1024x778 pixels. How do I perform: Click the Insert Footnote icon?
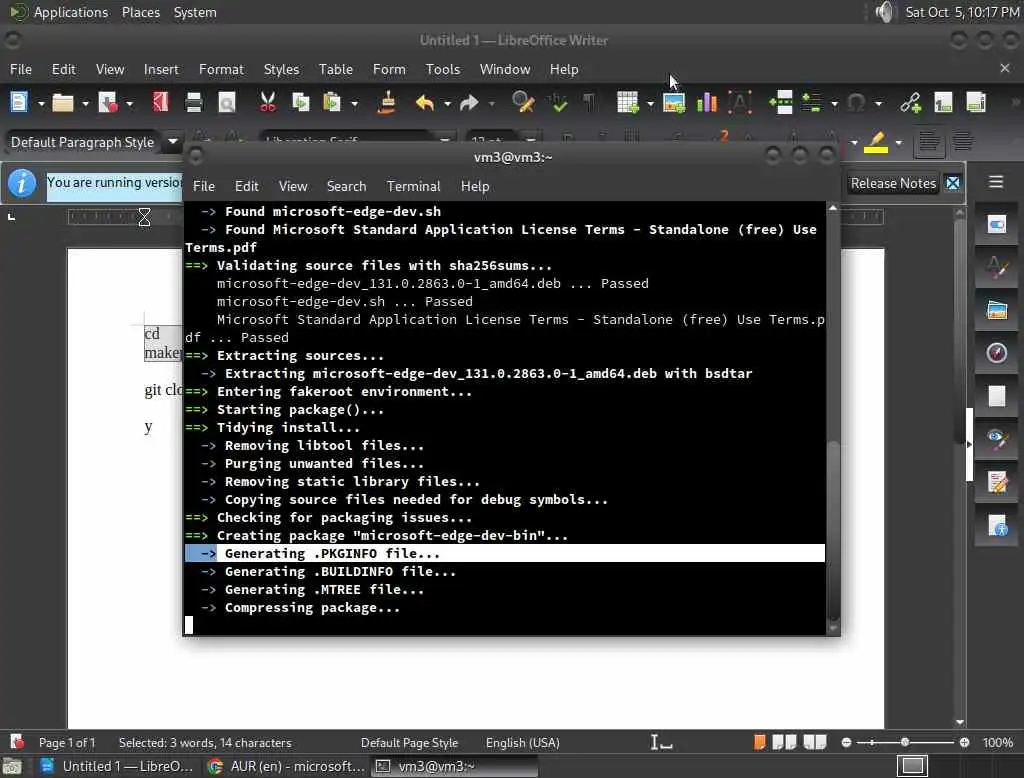(943, 103)
